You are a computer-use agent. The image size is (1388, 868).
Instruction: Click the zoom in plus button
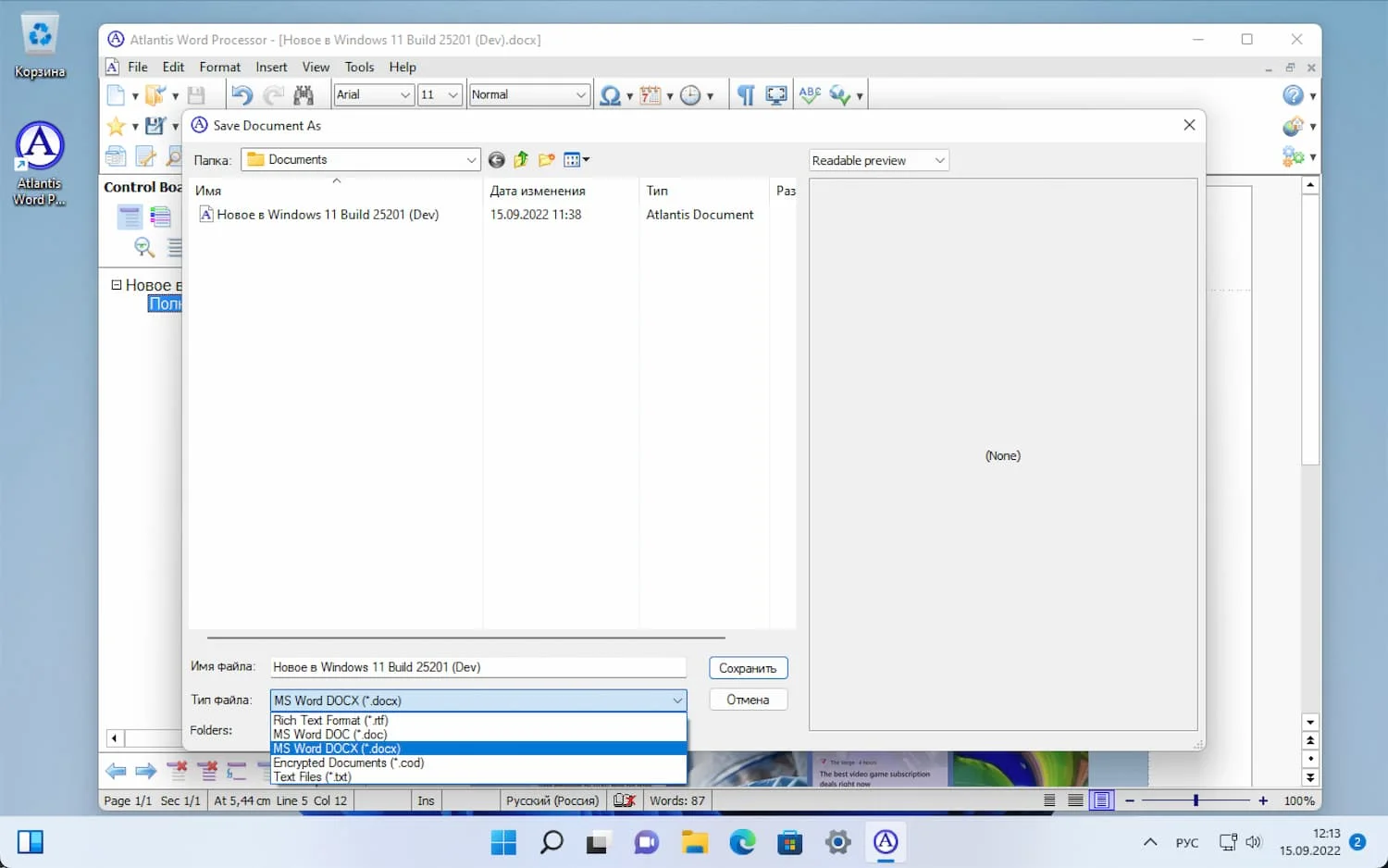coord(1263,800)
